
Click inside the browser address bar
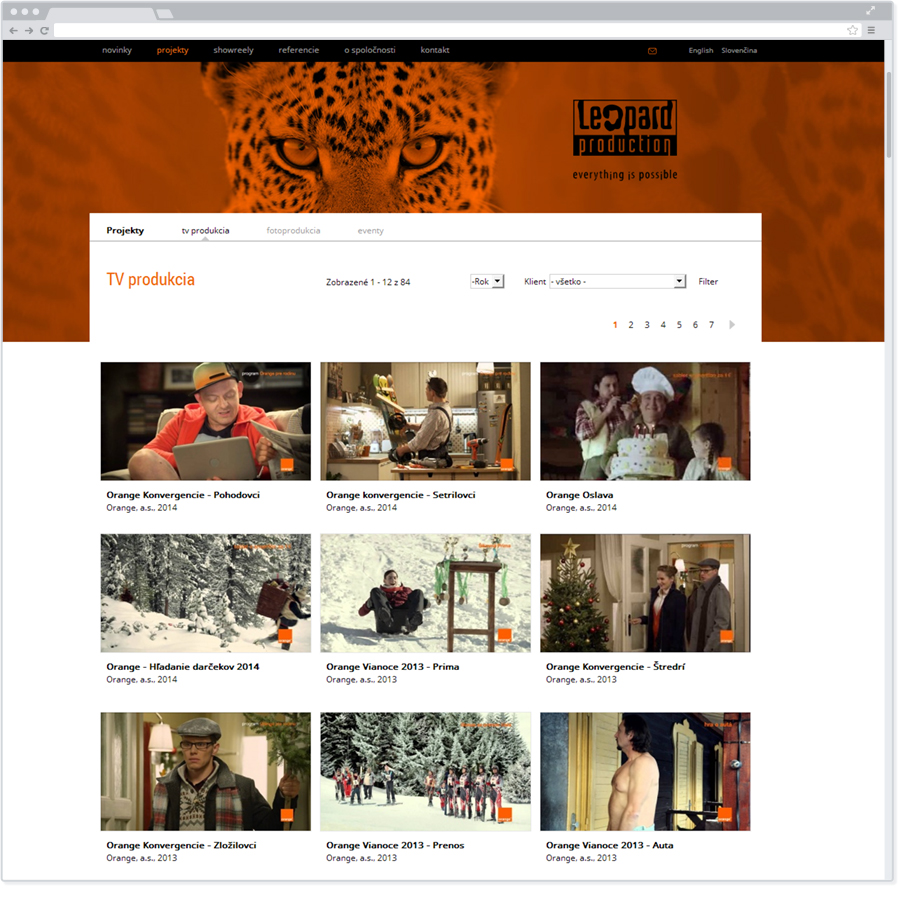(400, 31)
